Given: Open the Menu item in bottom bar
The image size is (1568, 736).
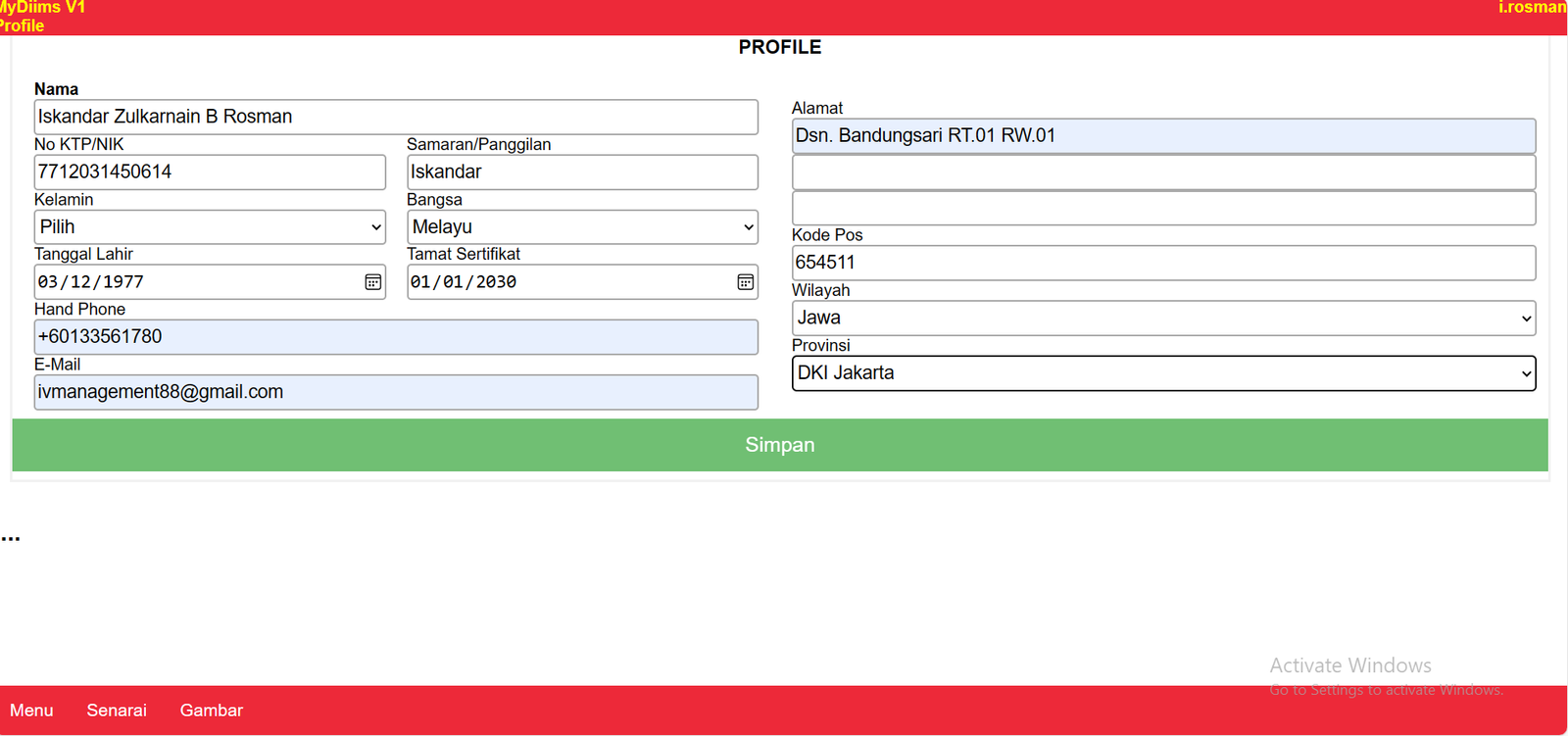Looking at the screenshot, I should click(x=31, y=711).
